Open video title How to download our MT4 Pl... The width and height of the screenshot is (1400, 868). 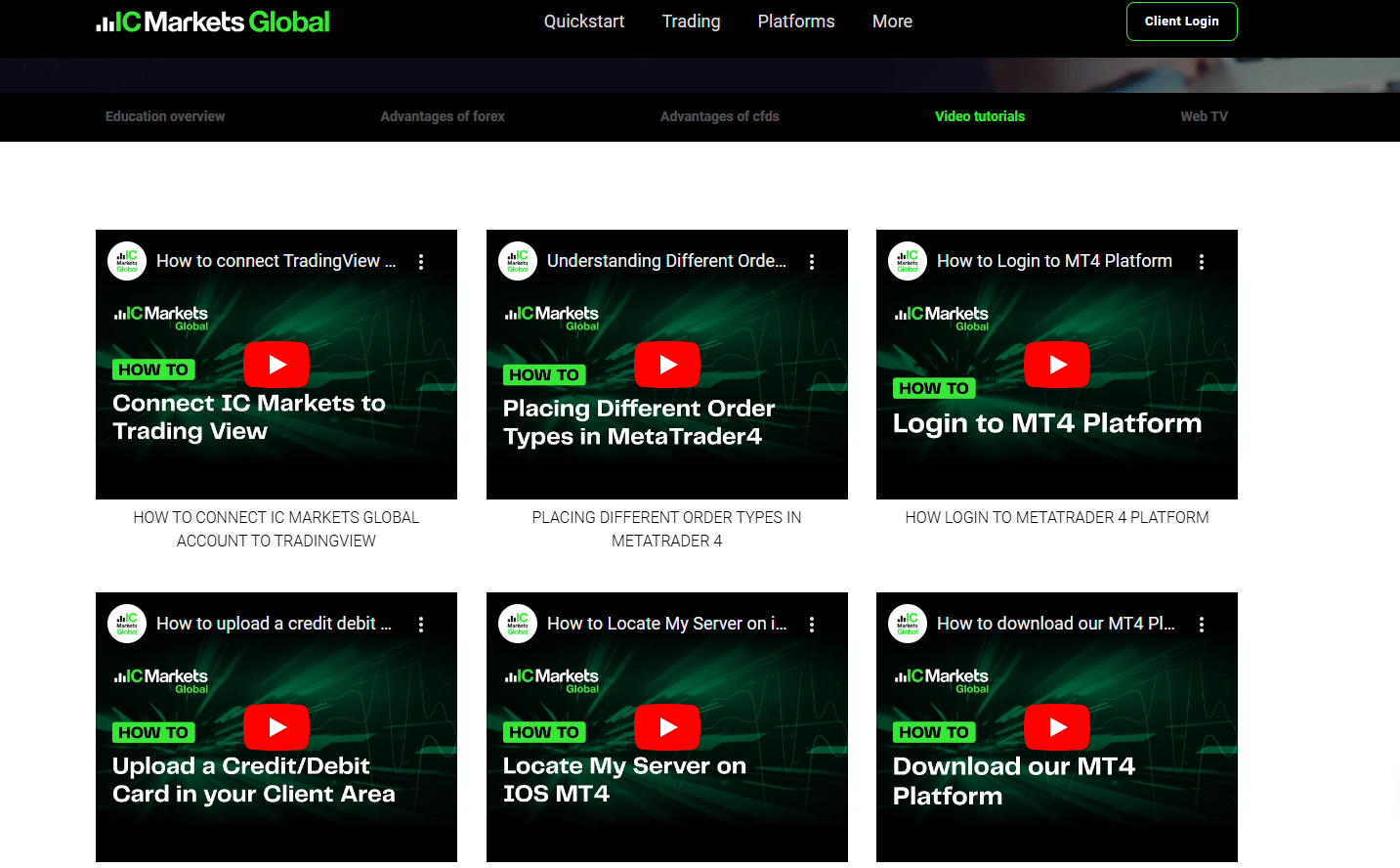coord(1056,624)
